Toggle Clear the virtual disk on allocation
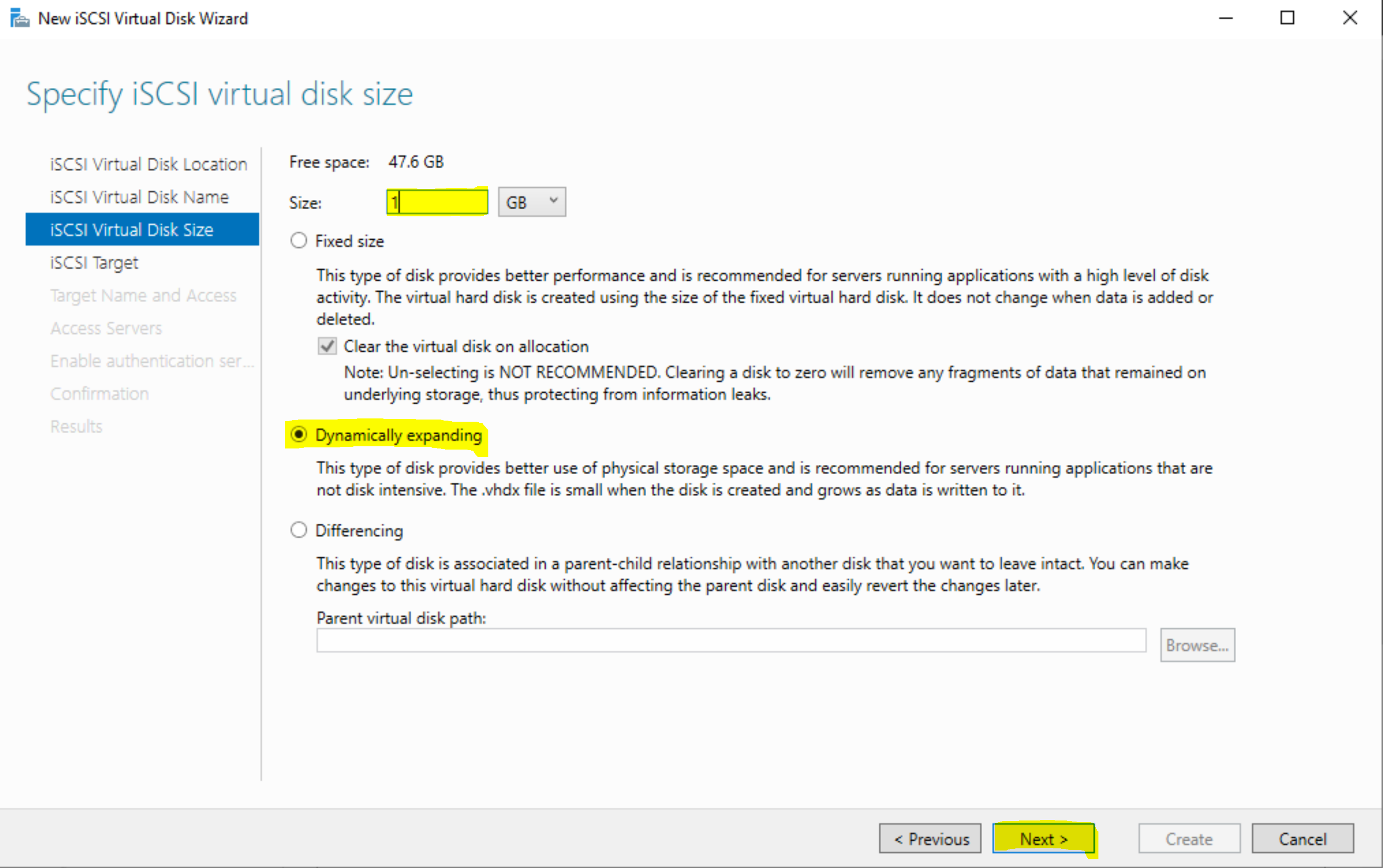Screen dimensions: 1383x868 click(327, 346)
